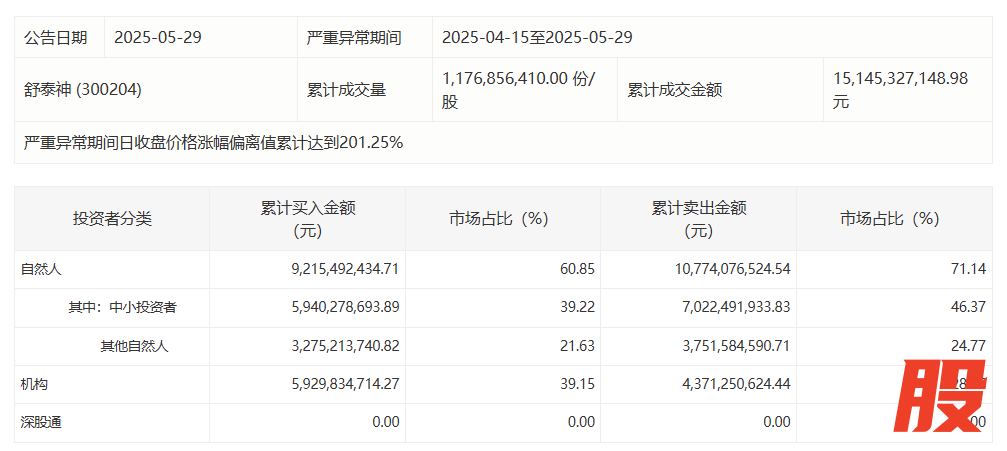The height and width of the screenshot is (451, 1007).
Task: Click the 机构 buy amount 5,929,834,714.27
Action: point(327,384)
